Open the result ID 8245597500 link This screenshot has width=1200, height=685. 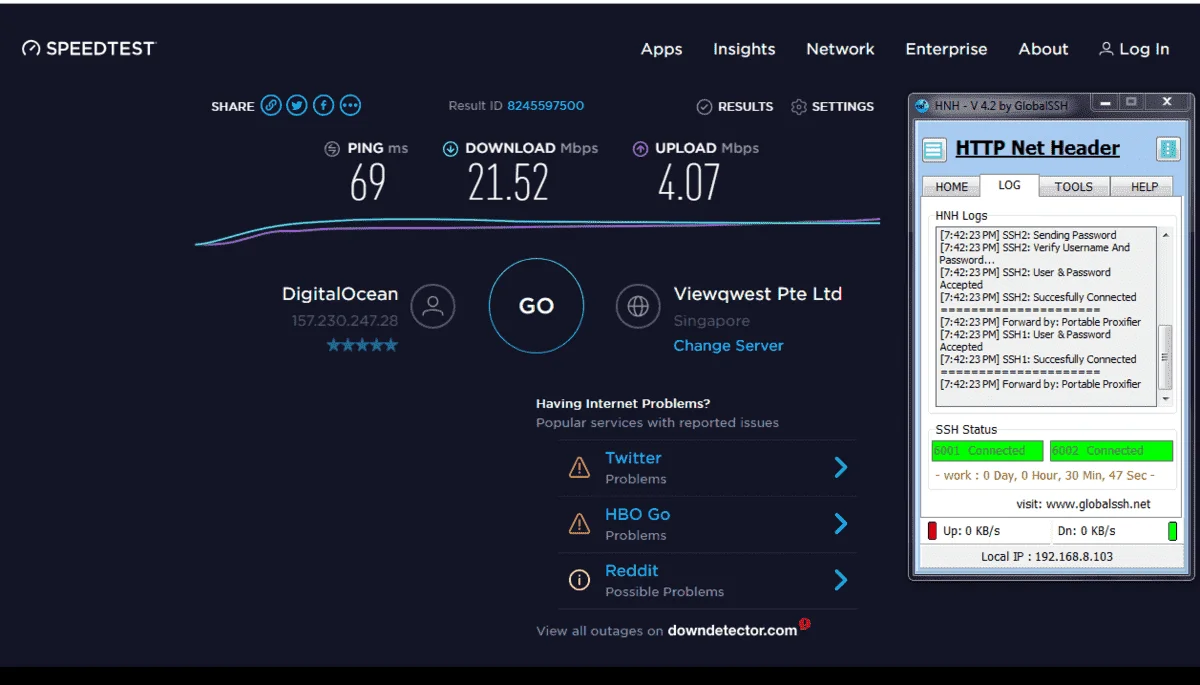[x=545, y=106]
